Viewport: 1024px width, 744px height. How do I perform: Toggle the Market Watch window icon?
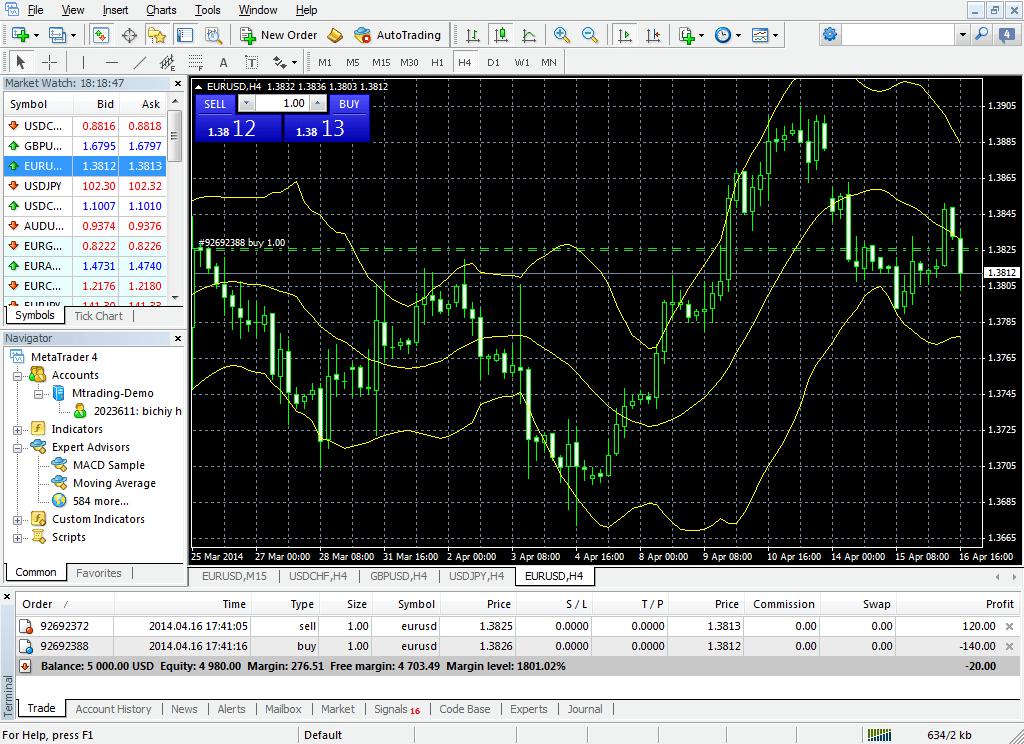tap(101, 35)
